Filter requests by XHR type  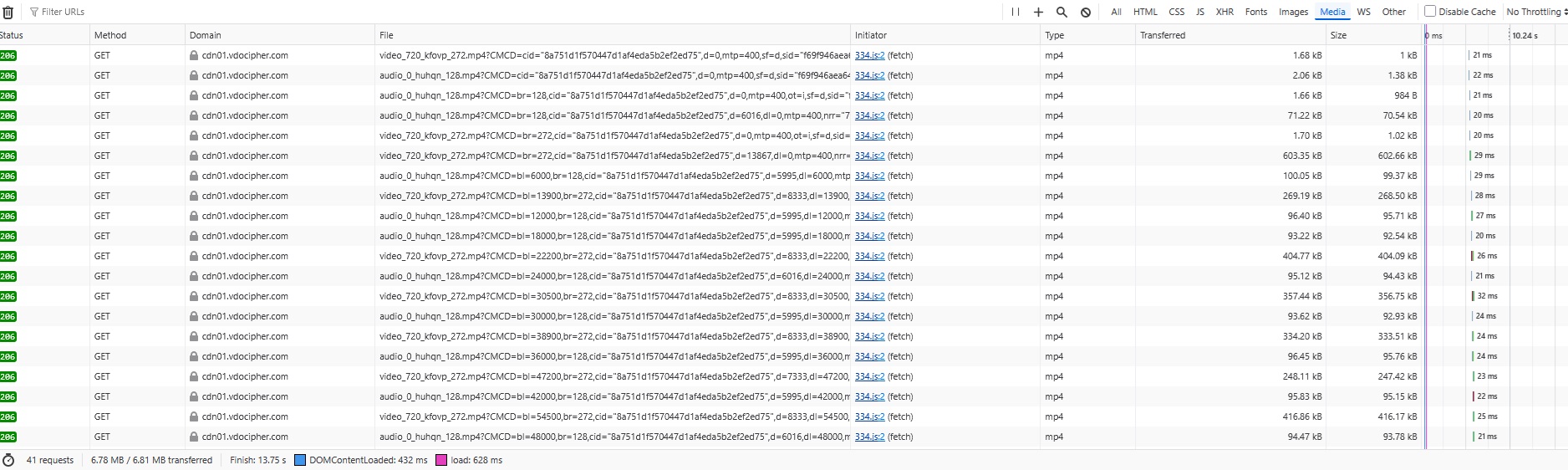1224,12
